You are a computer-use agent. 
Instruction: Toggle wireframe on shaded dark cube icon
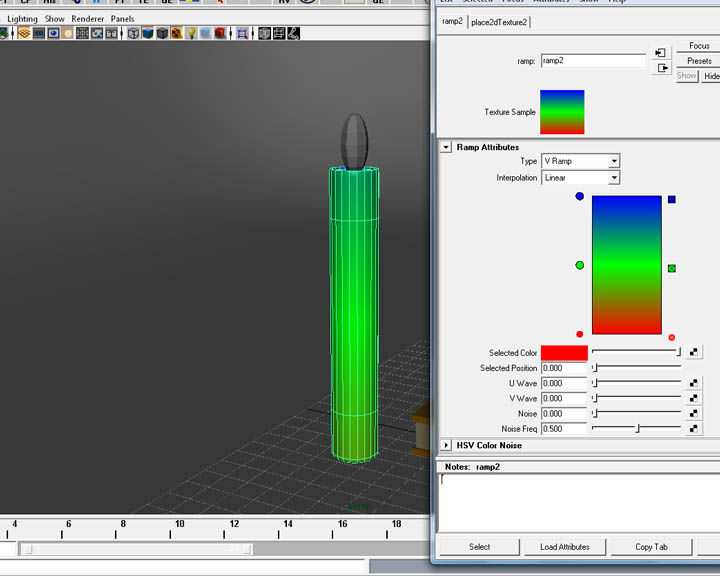point(162,33)
